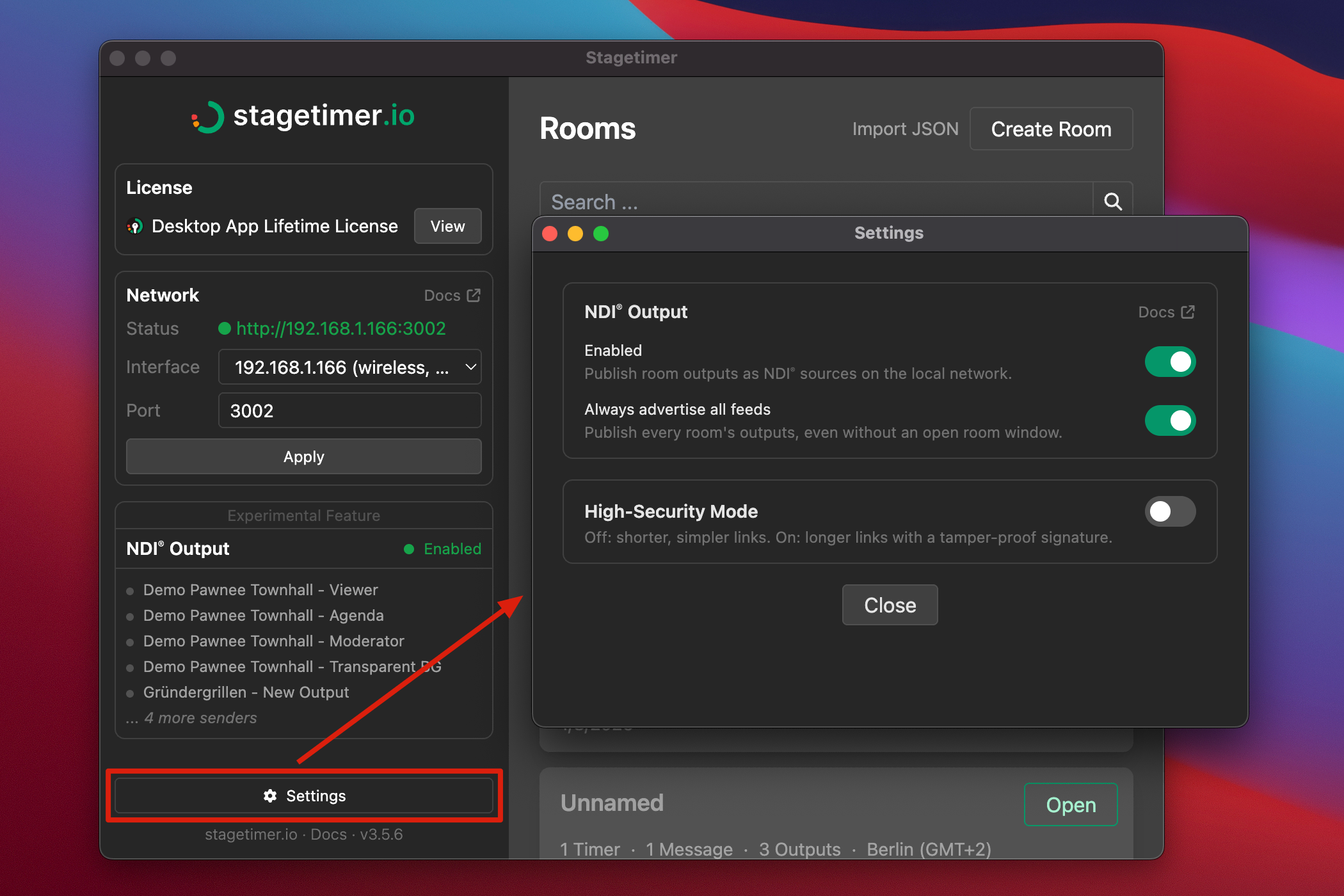
Task: Open the Interface dropdown
Action: [350, 367]
